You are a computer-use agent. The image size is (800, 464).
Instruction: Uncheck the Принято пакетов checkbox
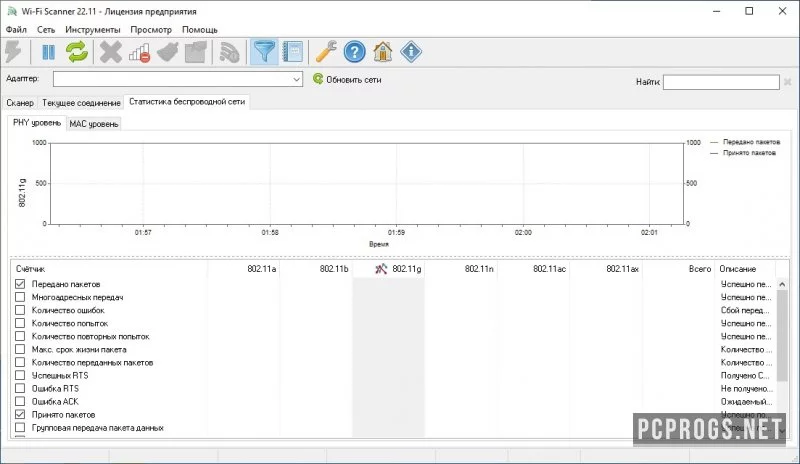[20, 414]
